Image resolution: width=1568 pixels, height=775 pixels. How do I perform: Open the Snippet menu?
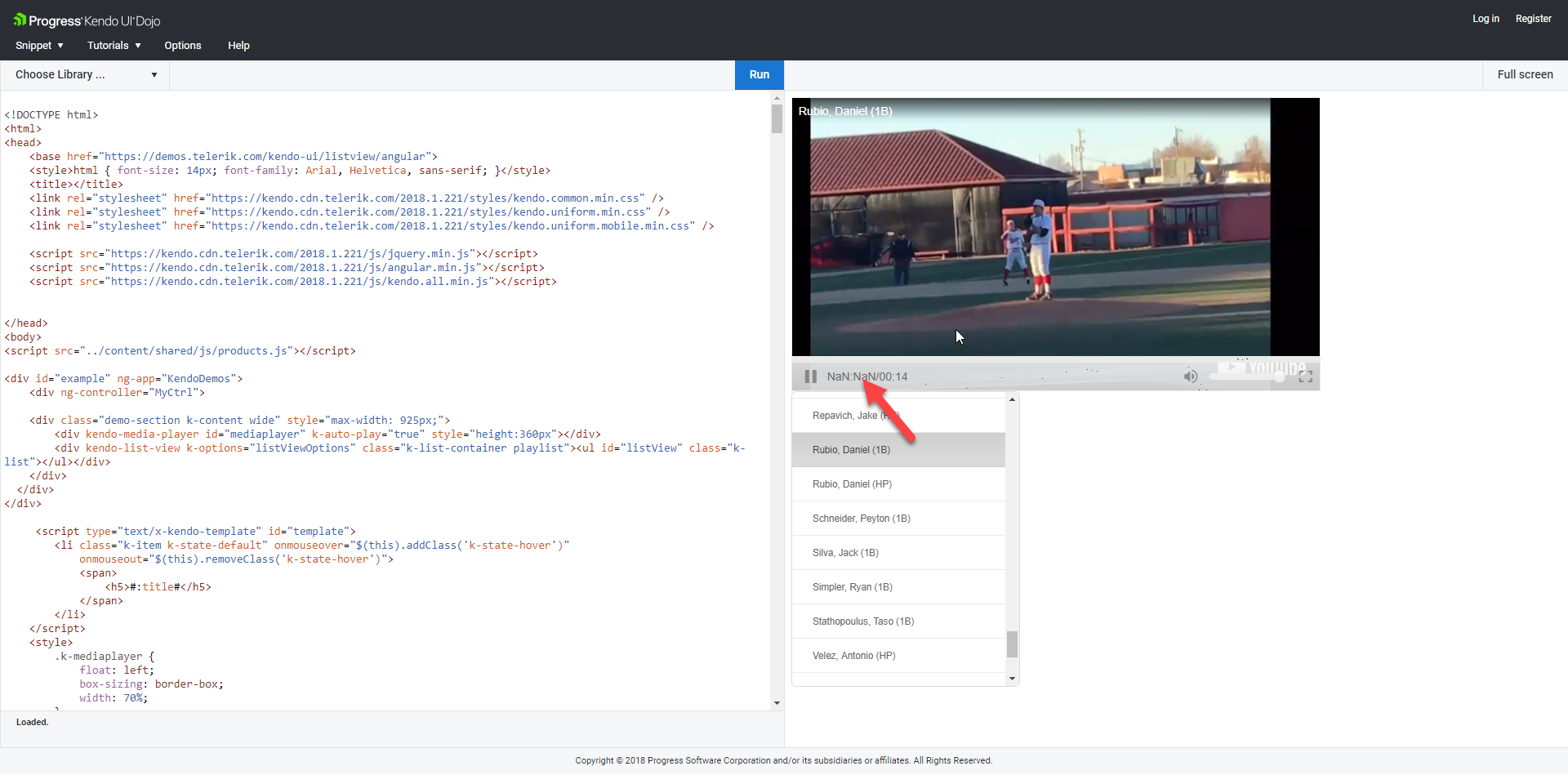coord(39,46)
